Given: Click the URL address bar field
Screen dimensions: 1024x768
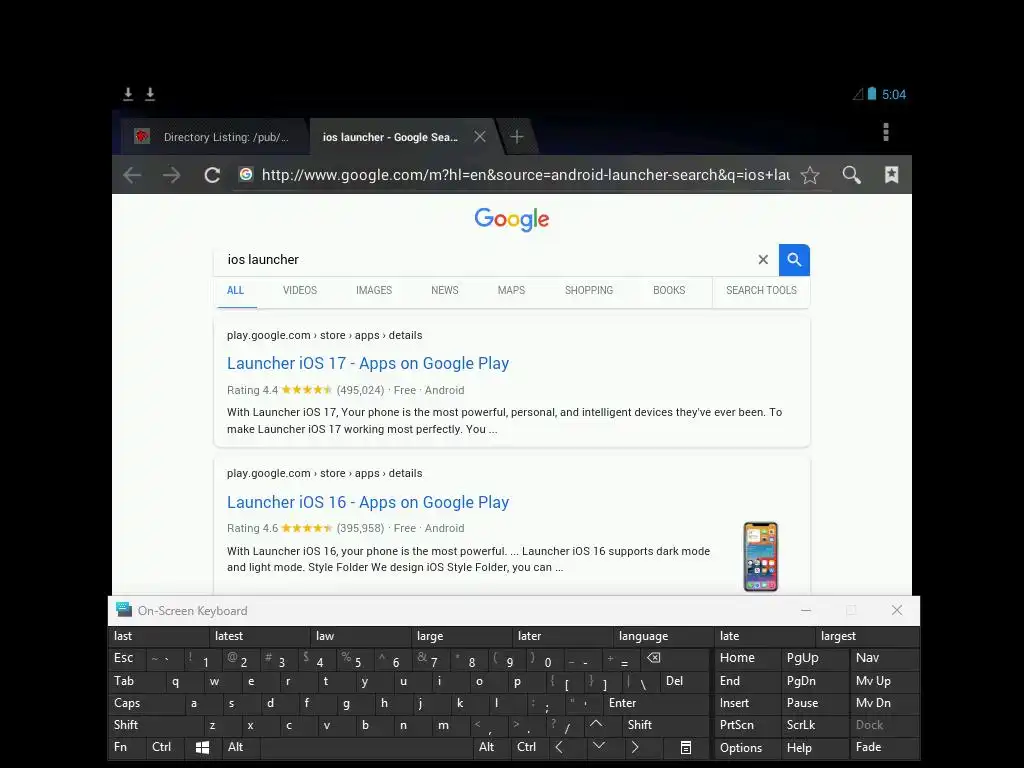Looking at the screenshot, I should pos(525,175).
